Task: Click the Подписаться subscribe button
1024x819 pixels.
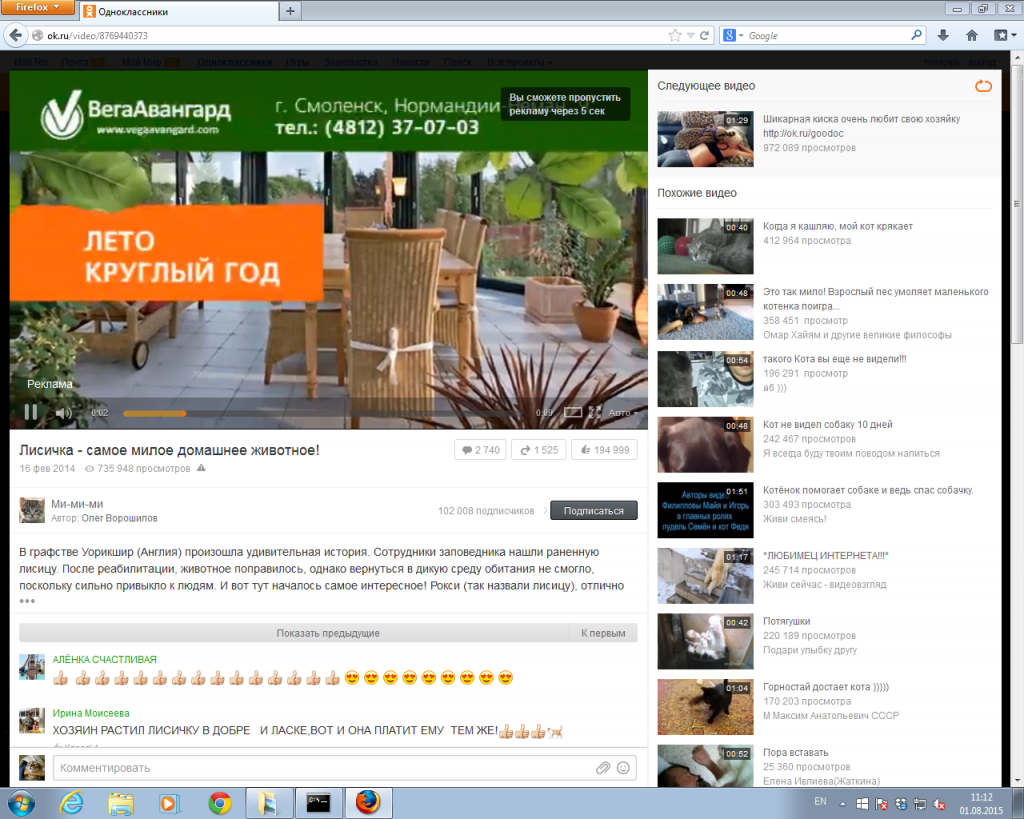Action: (x=594, y=511)
